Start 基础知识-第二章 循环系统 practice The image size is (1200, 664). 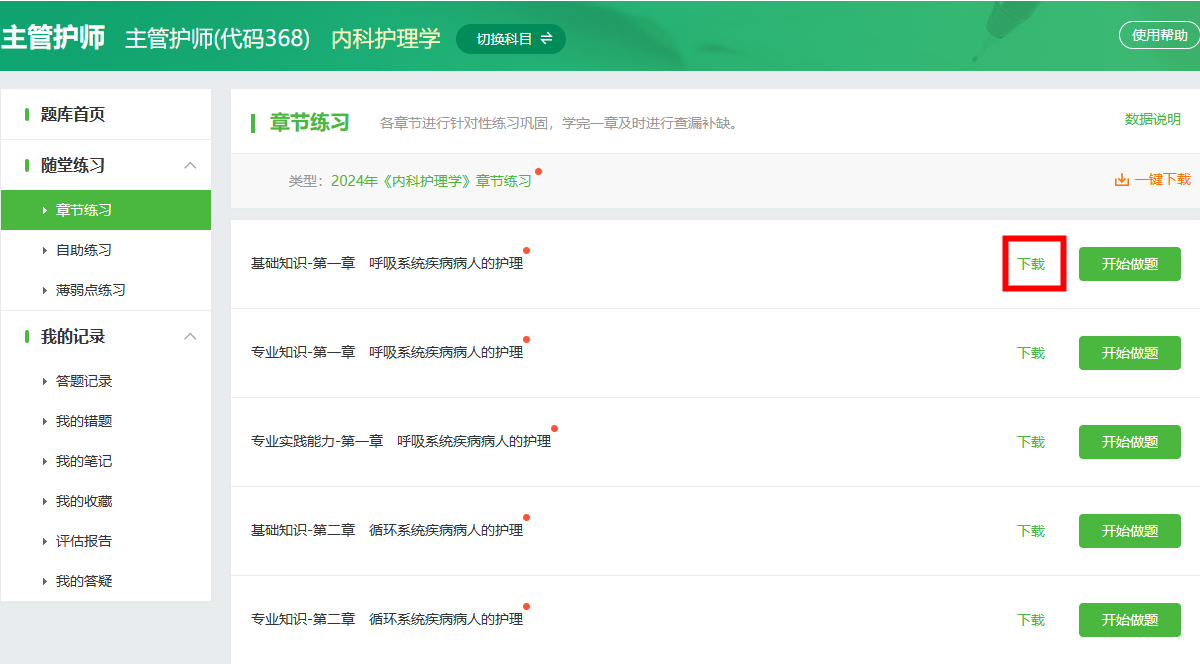1129,531
